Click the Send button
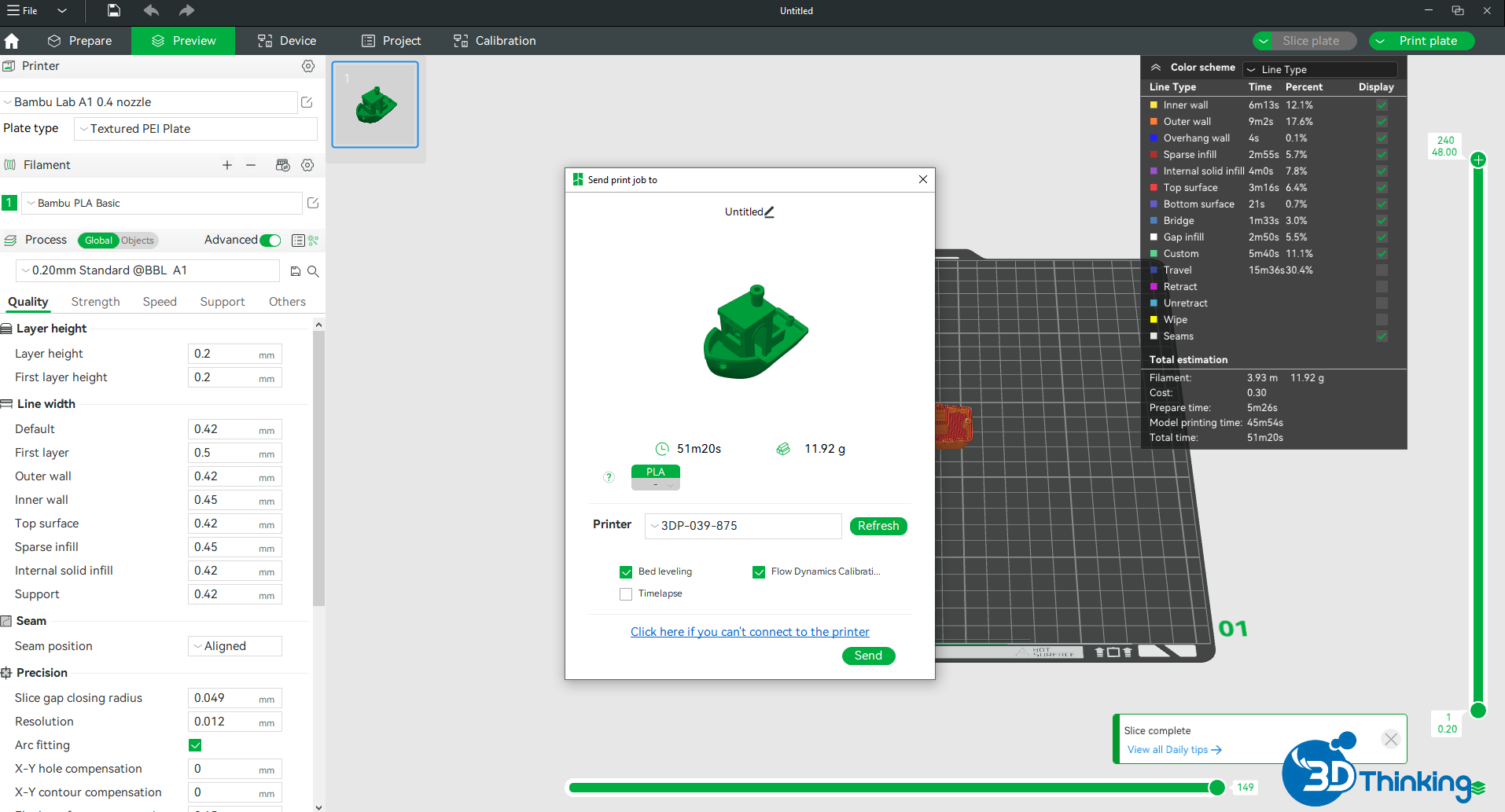The image size is (1505, 812). [x=869, y=656]
